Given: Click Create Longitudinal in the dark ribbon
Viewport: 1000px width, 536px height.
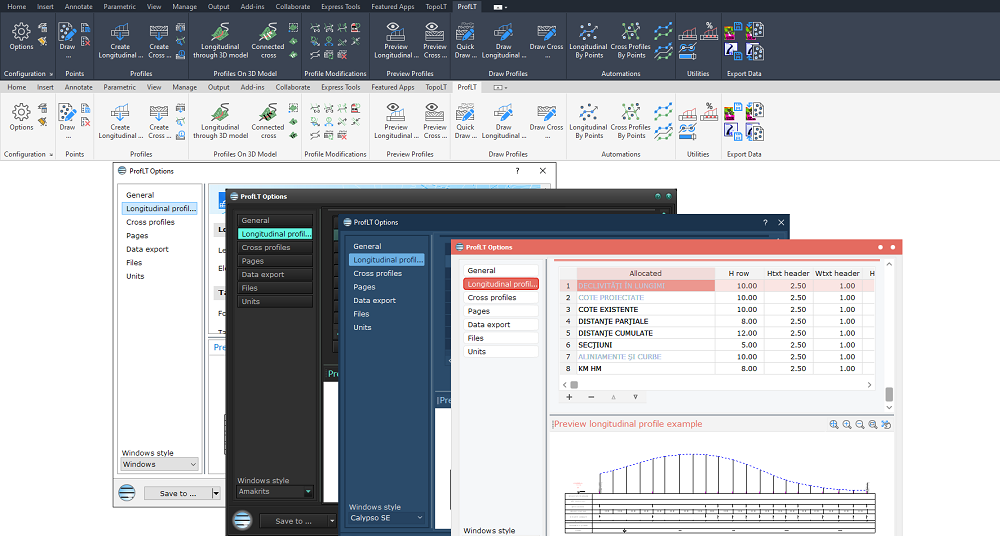Looking at the screenshot, I should click(121, 41).
